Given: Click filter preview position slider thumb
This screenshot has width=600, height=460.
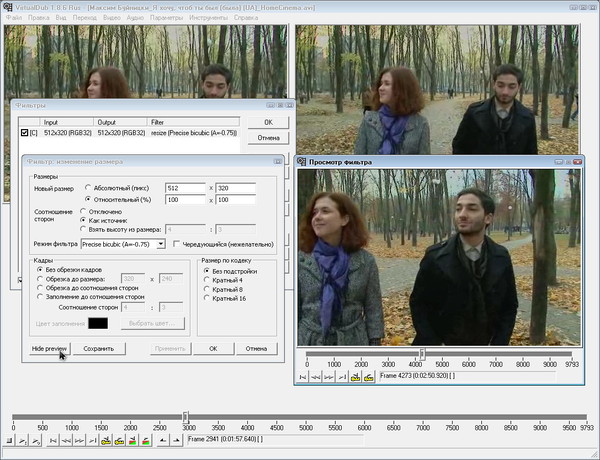Looking at the screenshot, I should (x=422, y=354).
